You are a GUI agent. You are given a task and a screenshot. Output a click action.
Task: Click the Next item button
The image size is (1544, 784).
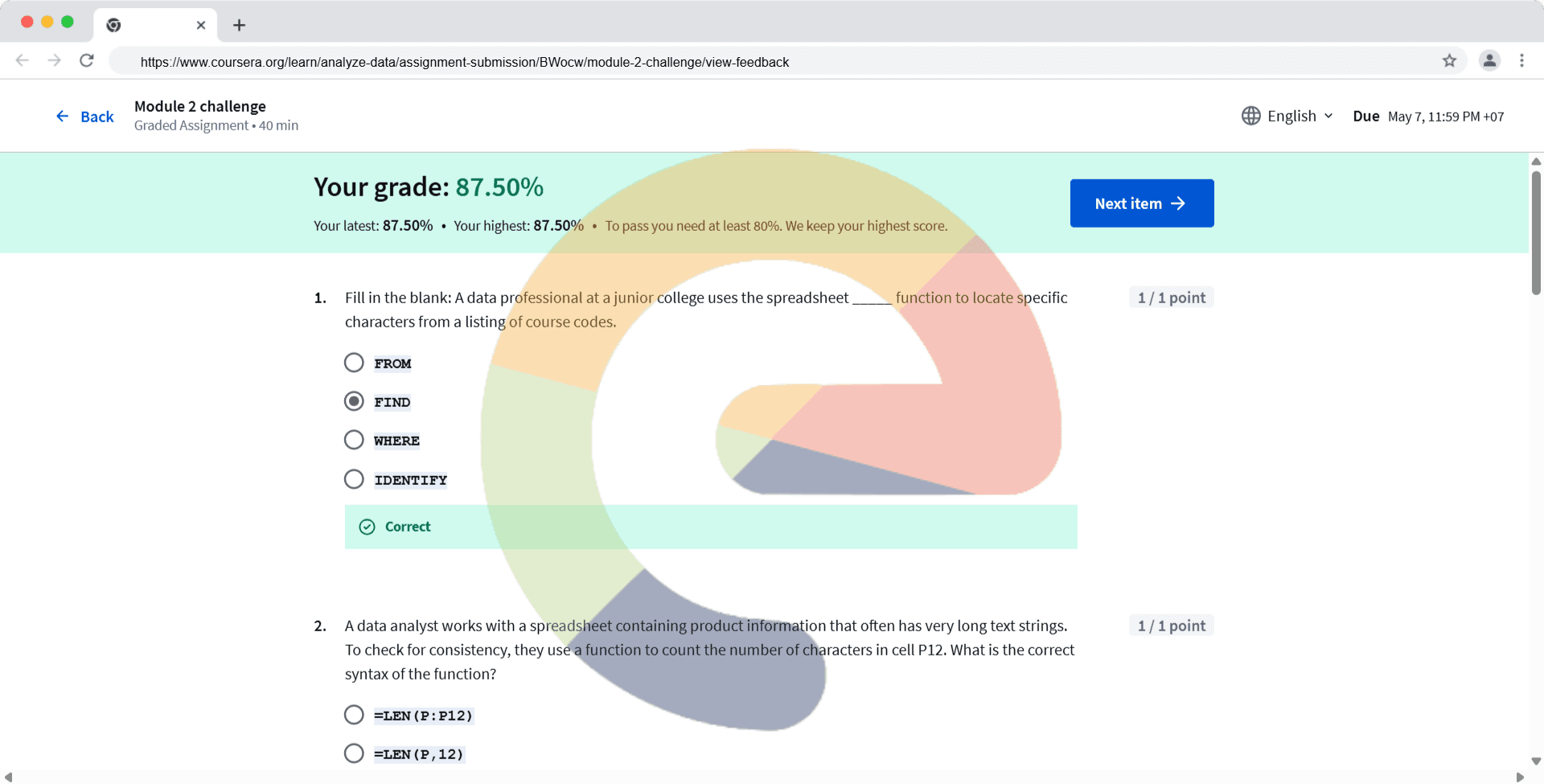[1141, 203]
